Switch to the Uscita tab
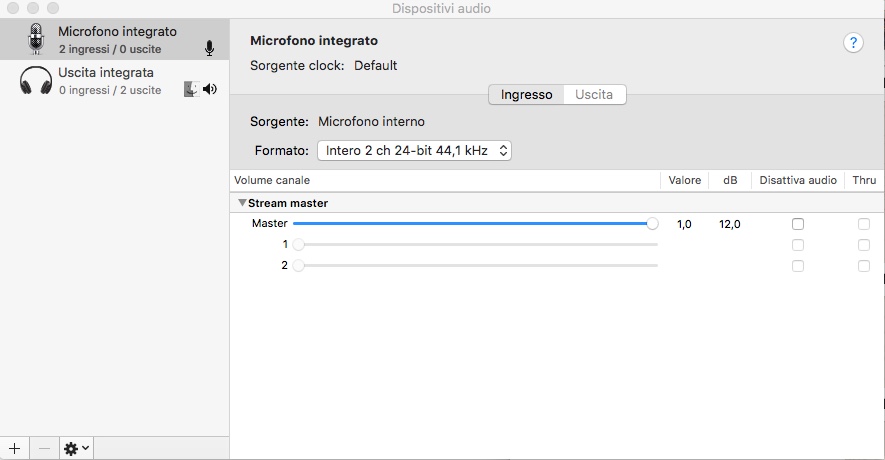The height and width of the screenshot is (460, 885). click(594, 94)
